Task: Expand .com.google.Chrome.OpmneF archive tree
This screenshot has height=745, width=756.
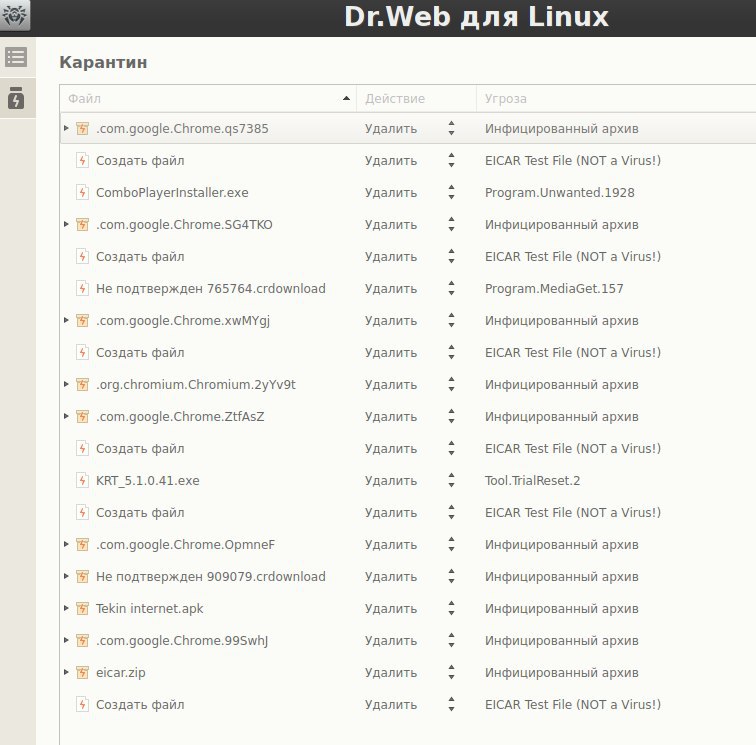Action: [67, 544]
